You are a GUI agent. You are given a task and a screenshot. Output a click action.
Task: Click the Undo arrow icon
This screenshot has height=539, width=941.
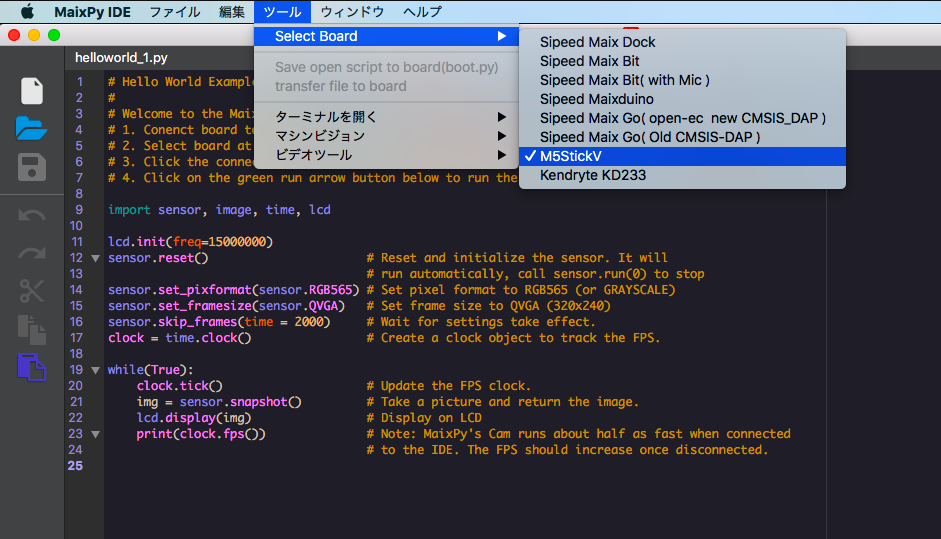[32, 215]
